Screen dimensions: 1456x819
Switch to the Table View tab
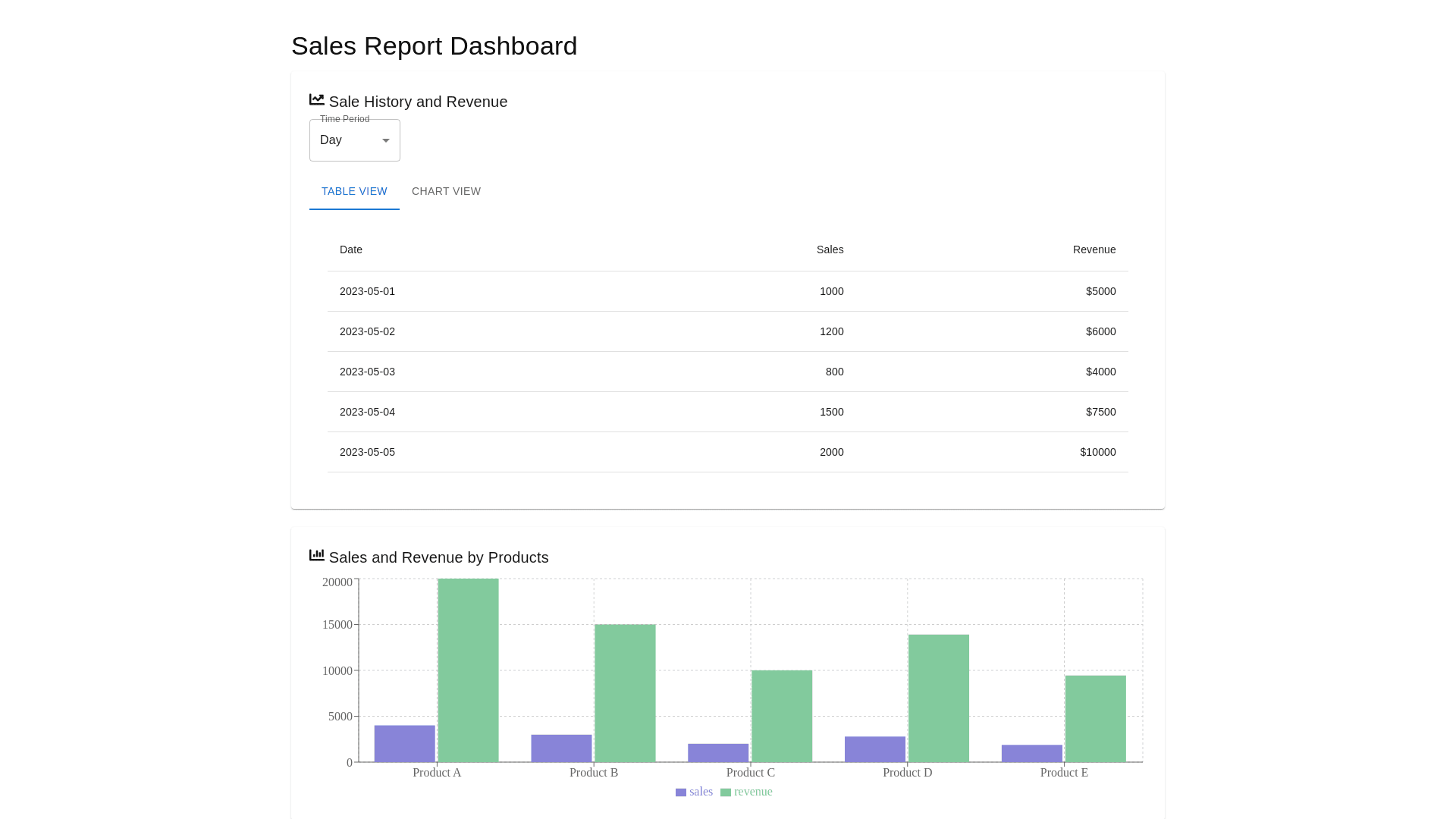pos(354,191)
